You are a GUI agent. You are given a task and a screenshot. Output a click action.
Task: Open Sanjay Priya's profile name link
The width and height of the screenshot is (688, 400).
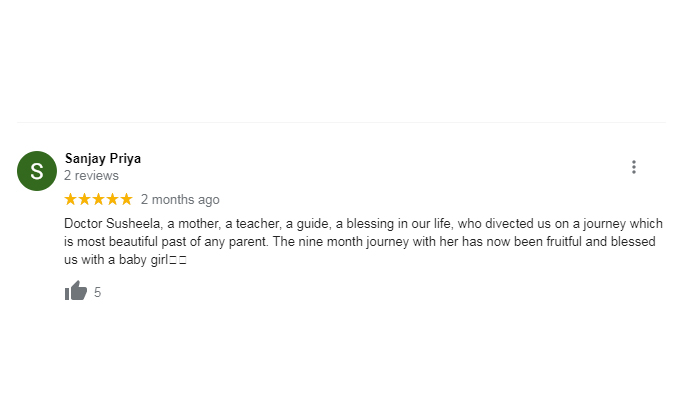click(103, 158)
